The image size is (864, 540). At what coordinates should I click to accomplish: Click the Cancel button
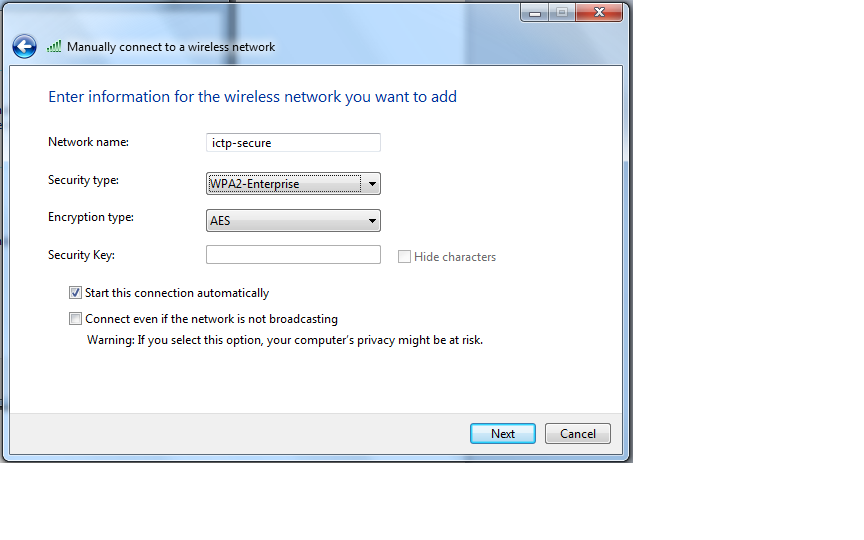point(577,434)
